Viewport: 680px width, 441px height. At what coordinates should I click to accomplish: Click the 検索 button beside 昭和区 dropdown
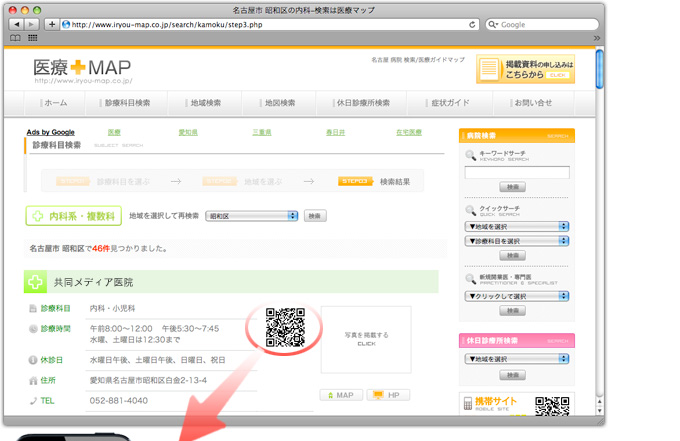click(315, 216)
